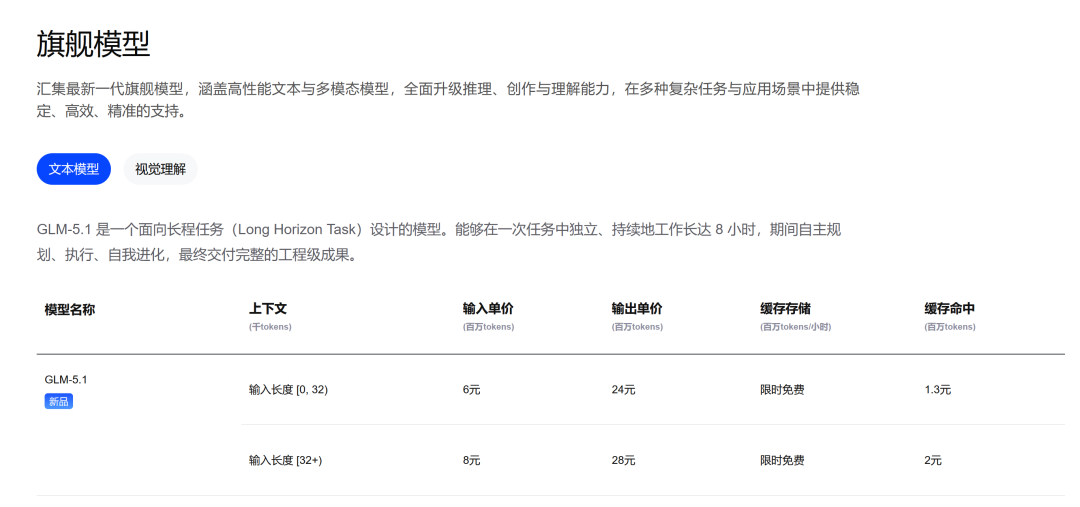The width and height of the screenshot is (1080, 507).
Task: Click the 6元 input price cell
Action: click(472, 390)
